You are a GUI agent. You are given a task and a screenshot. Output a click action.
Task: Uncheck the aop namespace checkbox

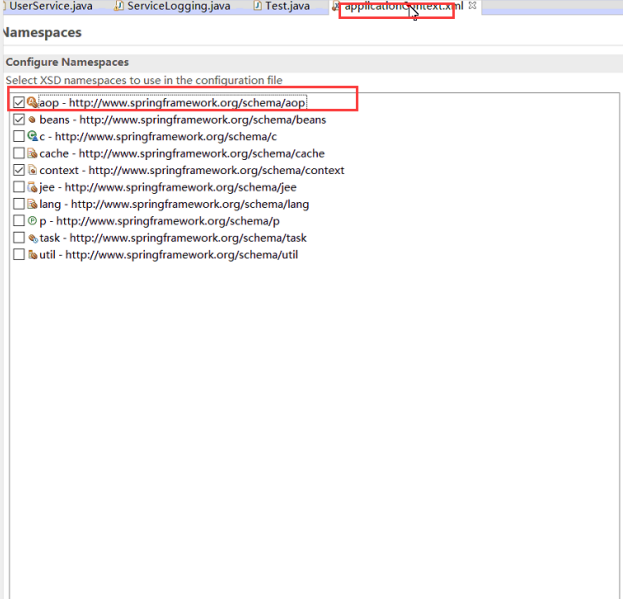pos(19,102)
